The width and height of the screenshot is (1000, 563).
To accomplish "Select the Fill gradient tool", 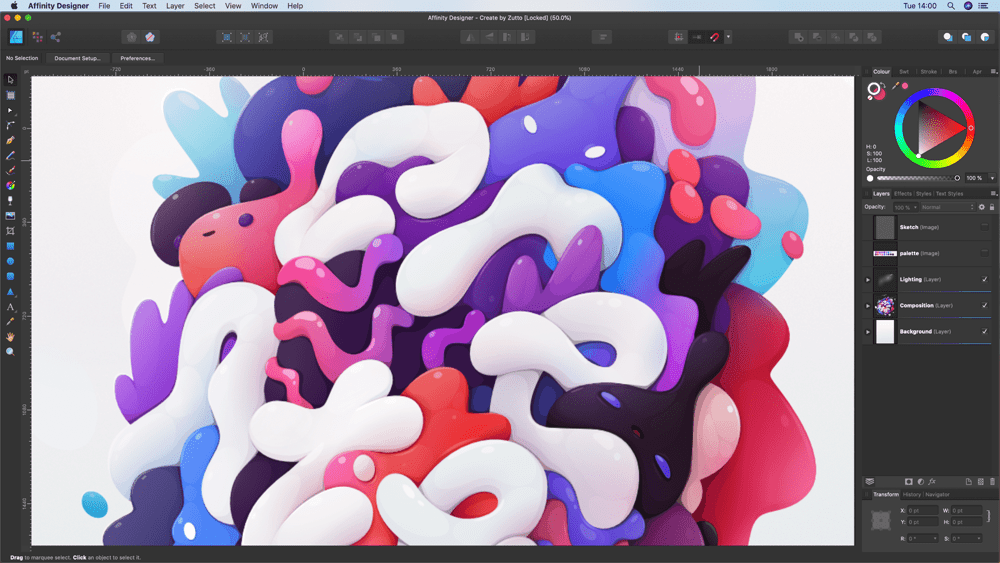I will (10, 186).
